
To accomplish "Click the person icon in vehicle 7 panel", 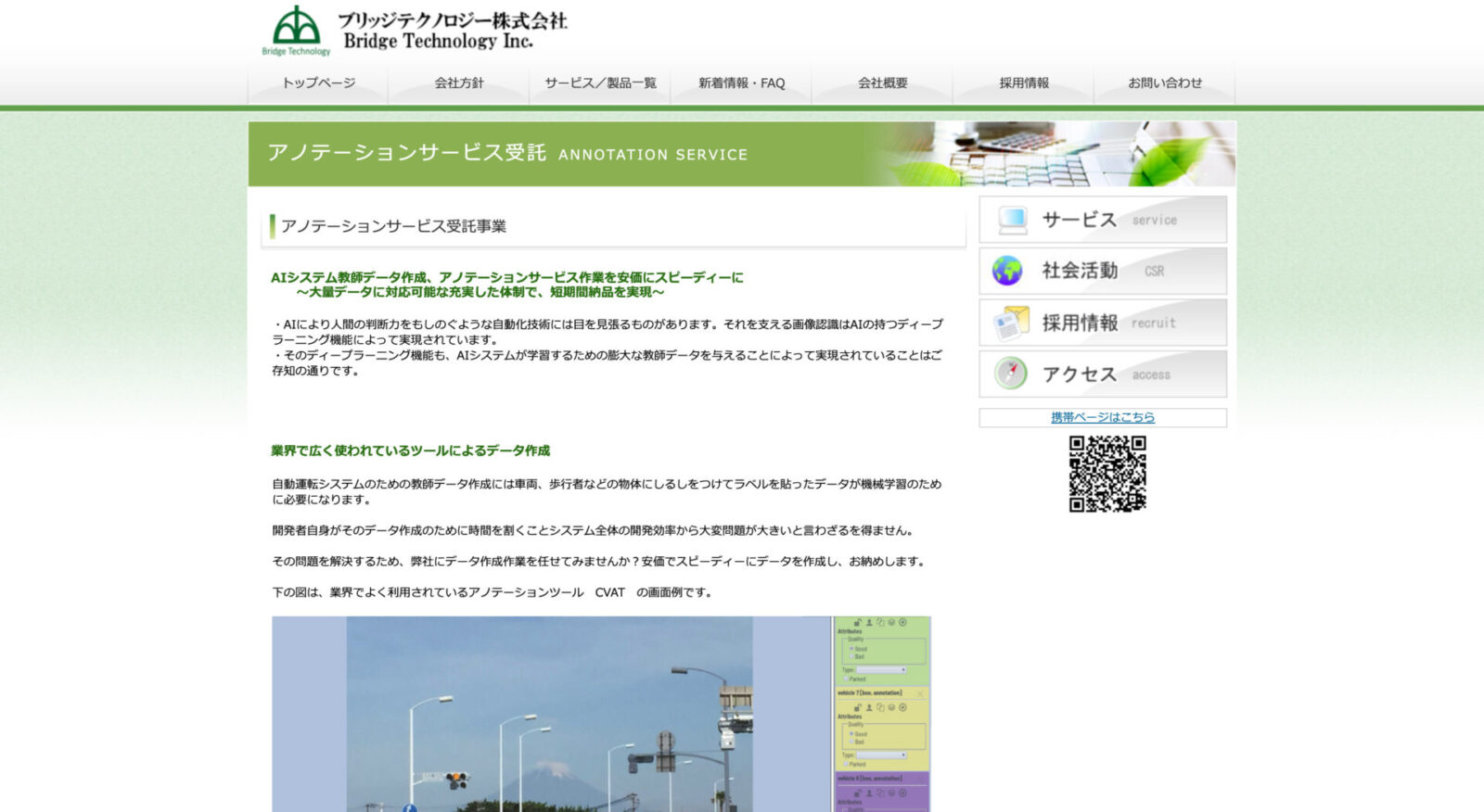I will coord(869,707).
